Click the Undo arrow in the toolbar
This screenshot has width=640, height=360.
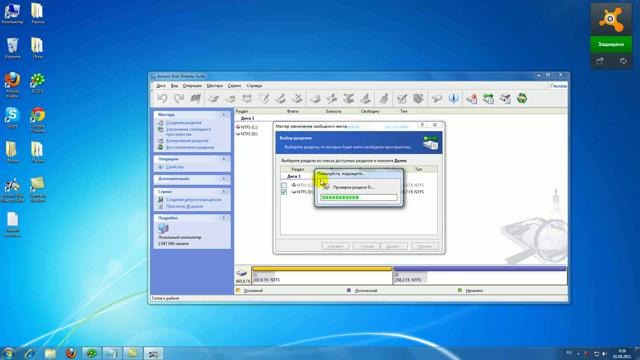point(162,98)
